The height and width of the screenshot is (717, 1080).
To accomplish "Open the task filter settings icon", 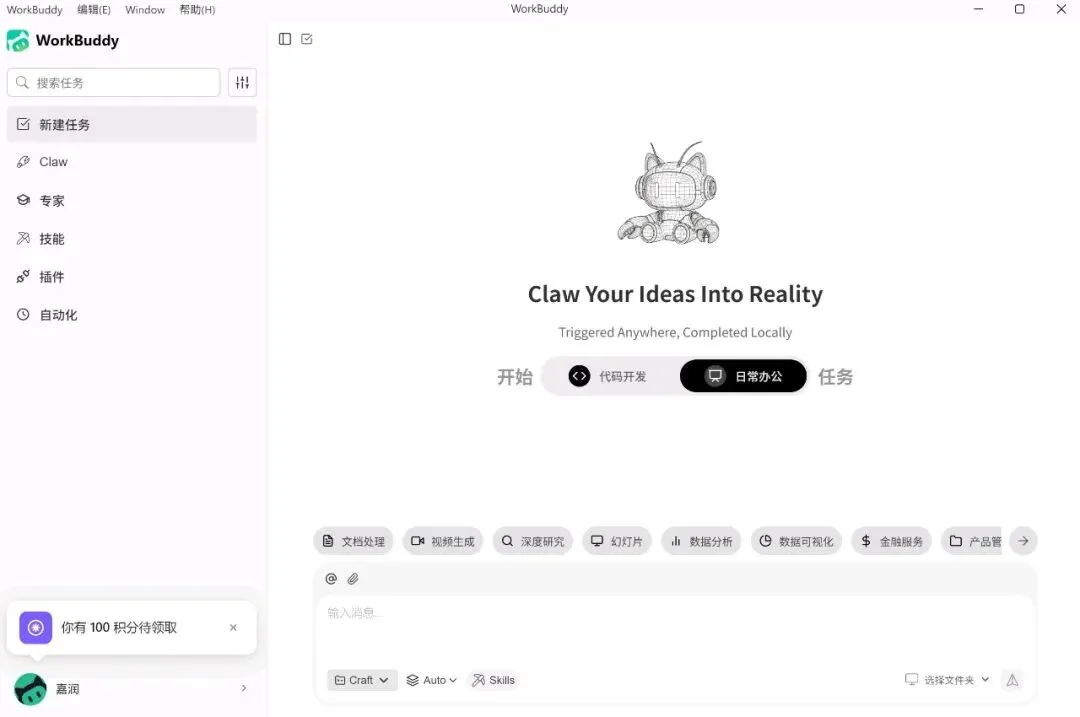I will tap(242, 83).
